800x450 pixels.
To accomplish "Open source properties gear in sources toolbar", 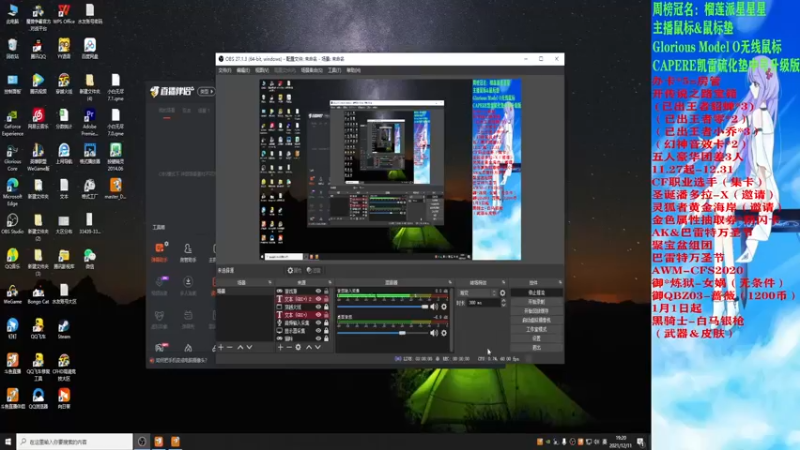I will 298,347.
